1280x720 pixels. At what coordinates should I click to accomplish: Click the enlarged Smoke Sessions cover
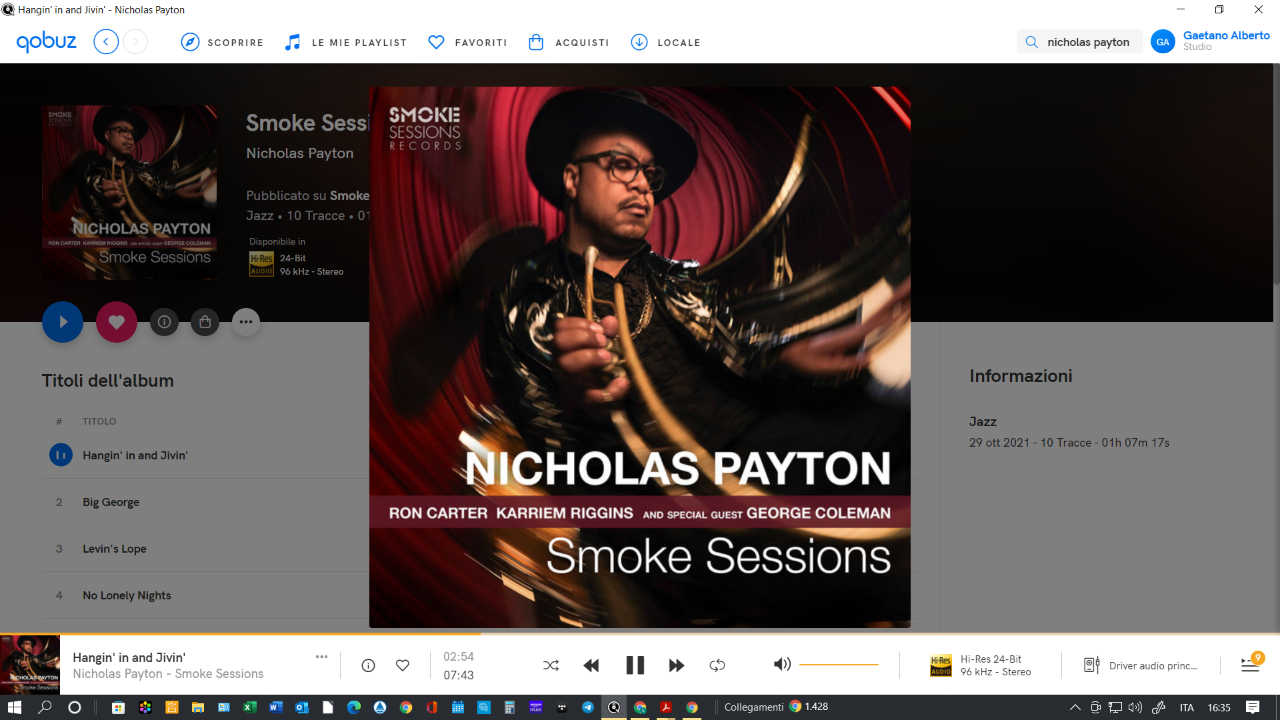tap(640, 357)
